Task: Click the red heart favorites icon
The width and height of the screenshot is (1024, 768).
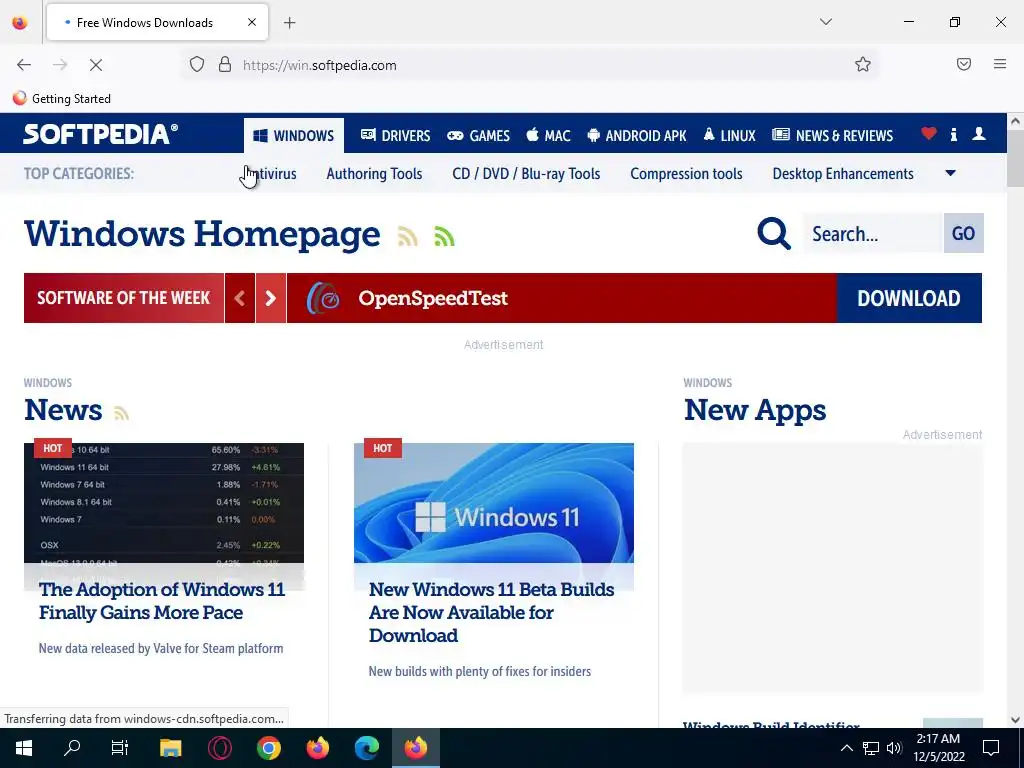Action: coord(929,134)
